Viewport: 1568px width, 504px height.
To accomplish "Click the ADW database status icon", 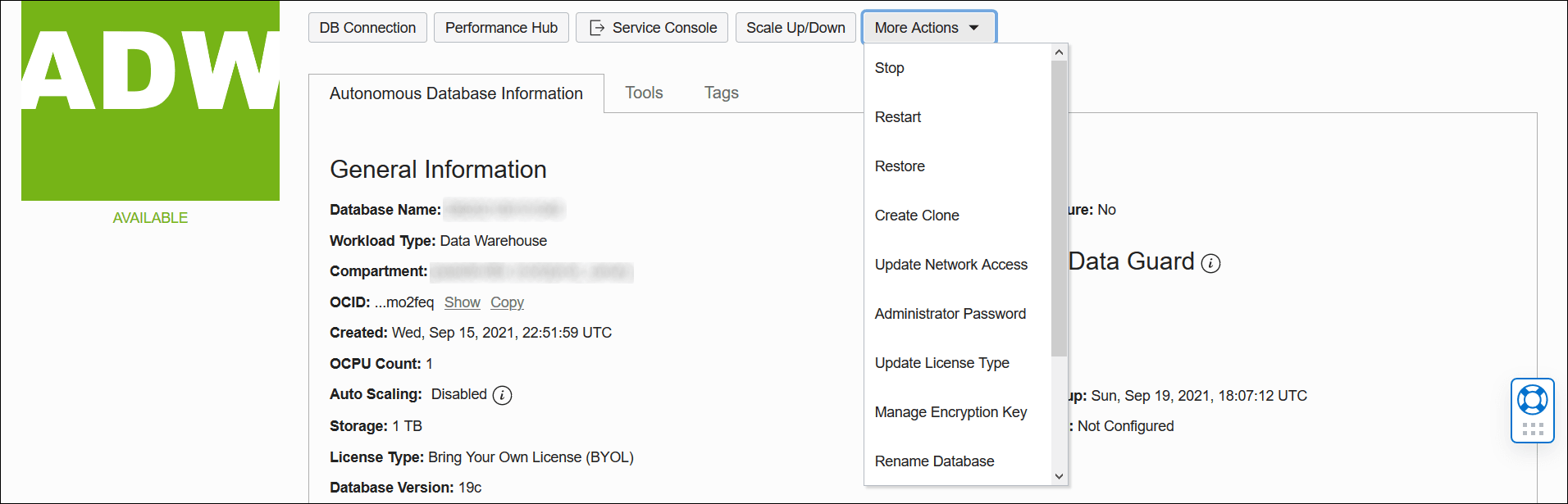I will [x=150, y=101].
